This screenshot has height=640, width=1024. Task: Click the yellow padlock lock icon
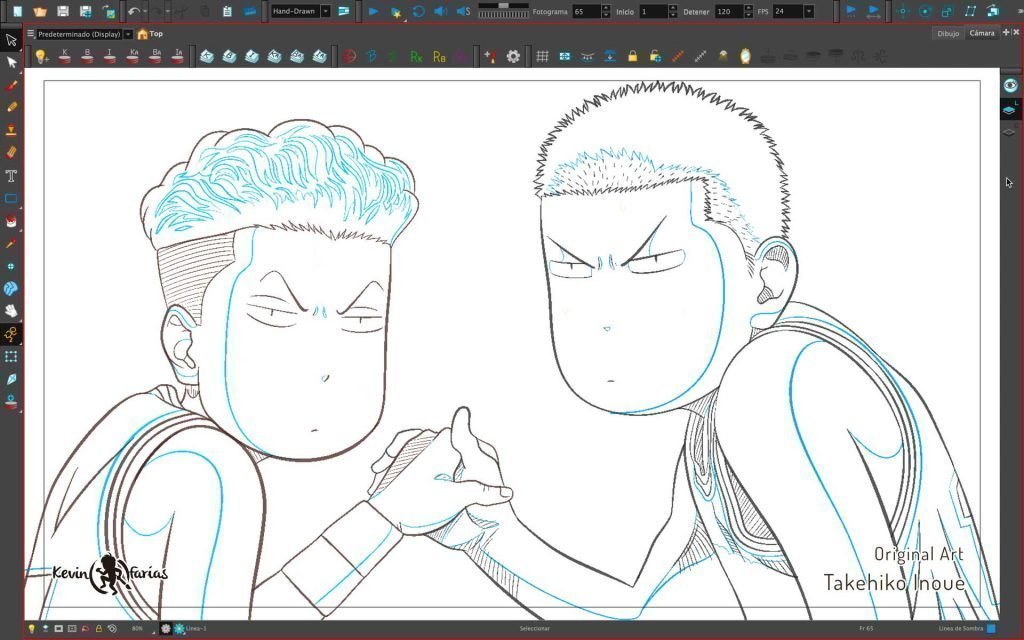[x=632, y=57]
